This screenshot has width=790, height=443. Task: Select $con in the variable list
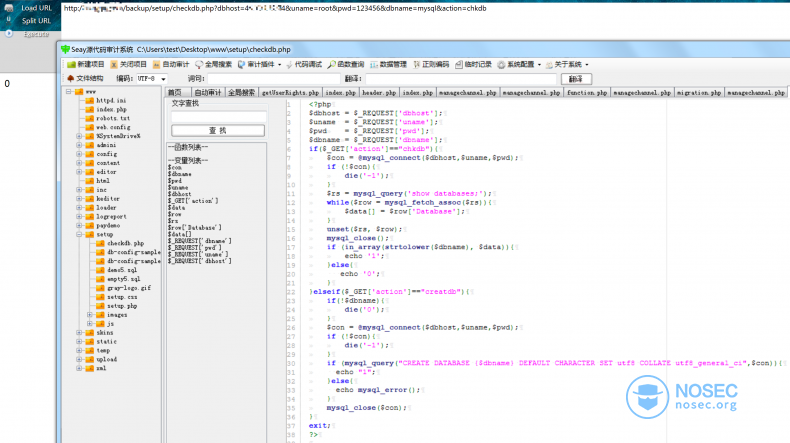point(175,167)
